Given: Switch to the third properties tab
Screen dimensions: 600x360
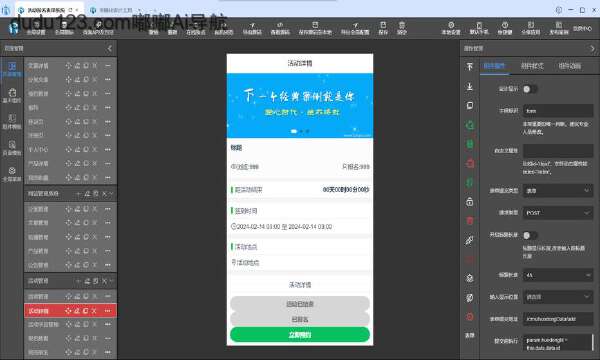Looking at the screenshot, I should (x=570, y=66).
